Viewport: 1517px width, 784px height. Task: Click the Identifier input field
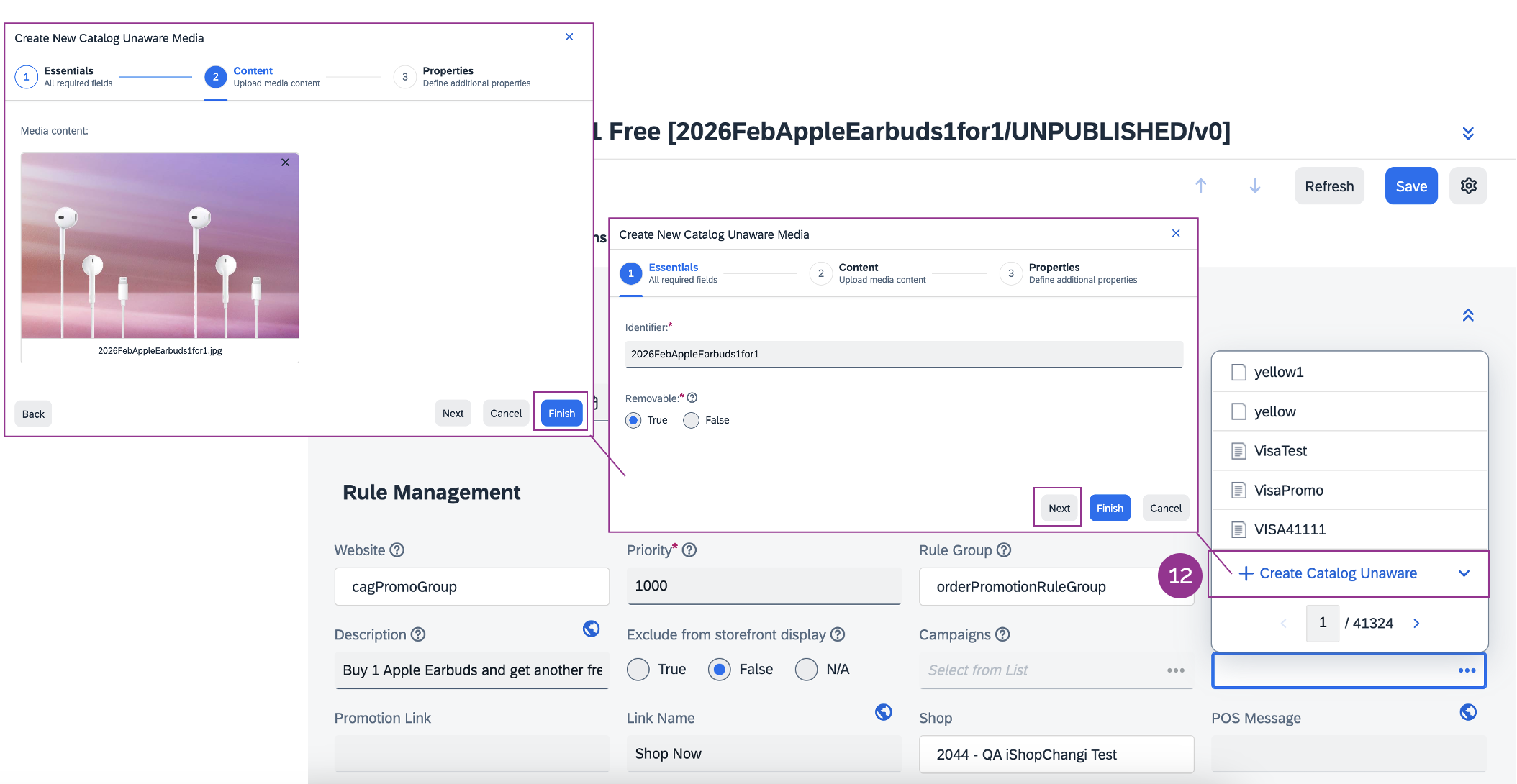[x=903, y=354]
